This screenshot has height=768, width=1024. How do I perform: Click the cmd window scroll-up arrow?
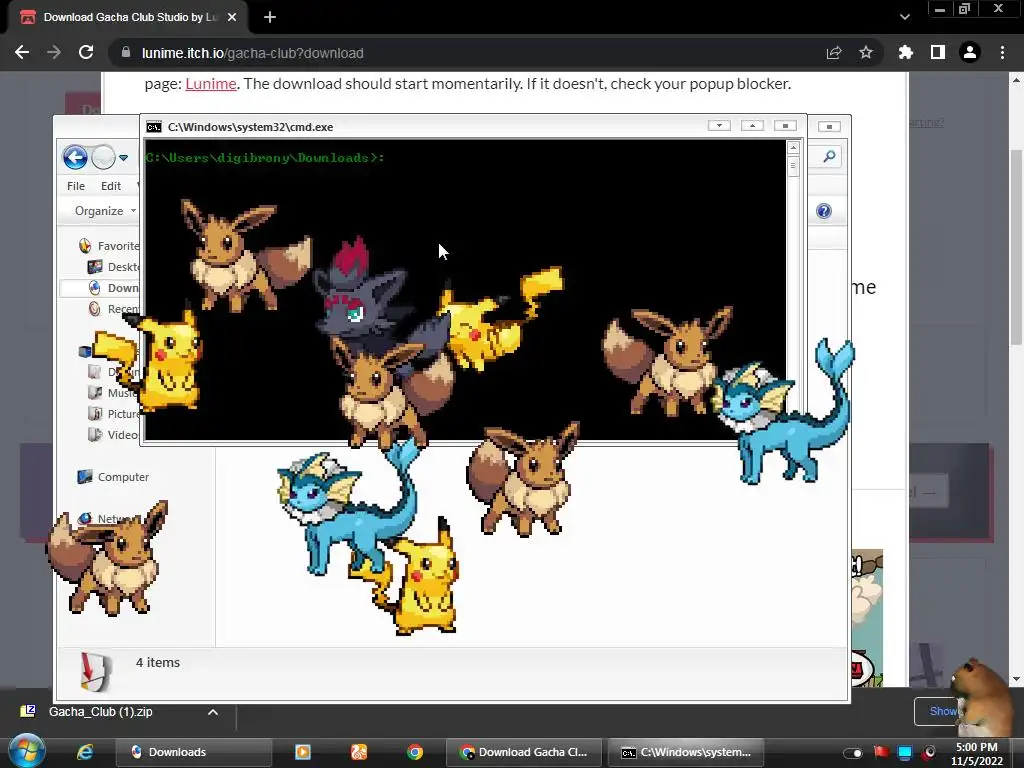click(x=793, y=148)
